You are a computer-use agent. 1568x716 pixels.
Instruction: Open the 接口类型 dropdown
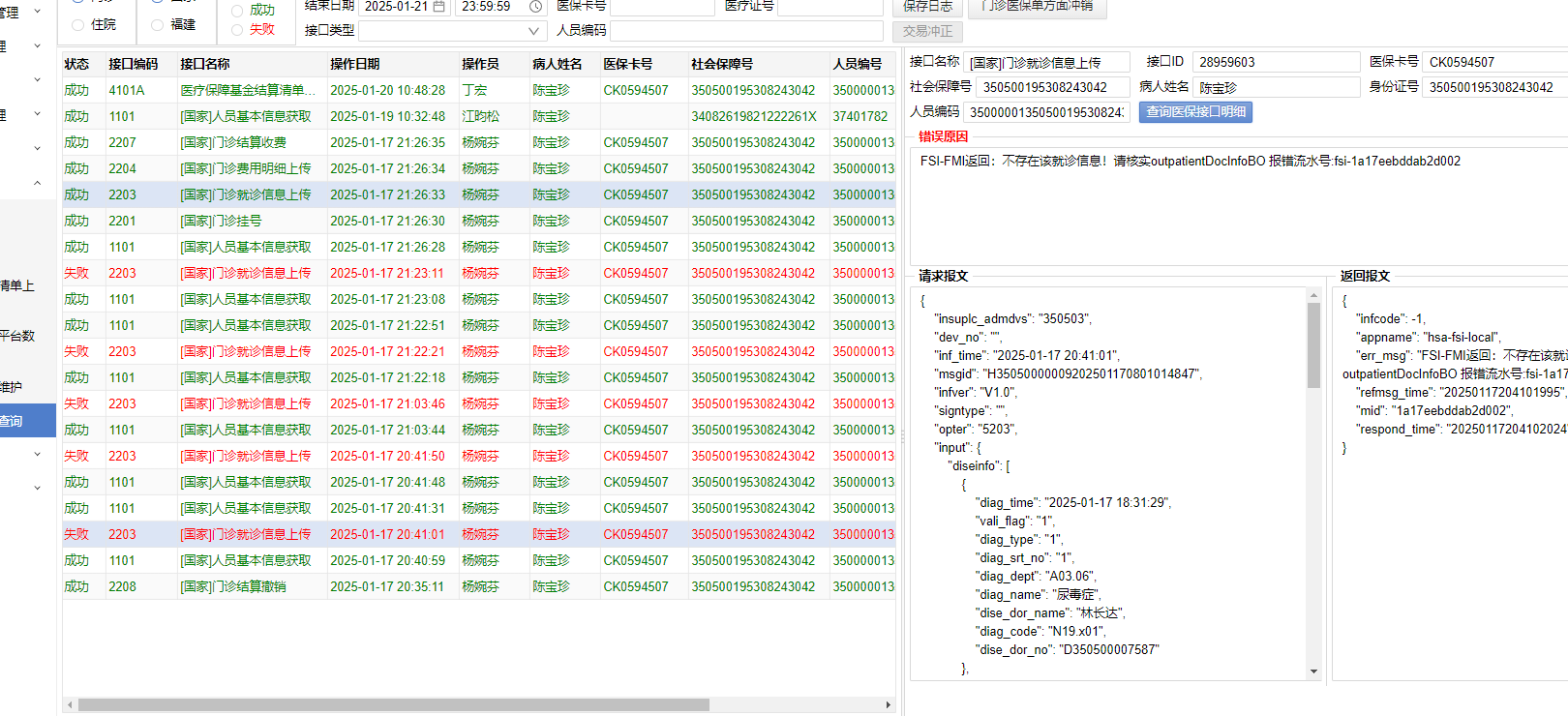(x=451, y=31)
